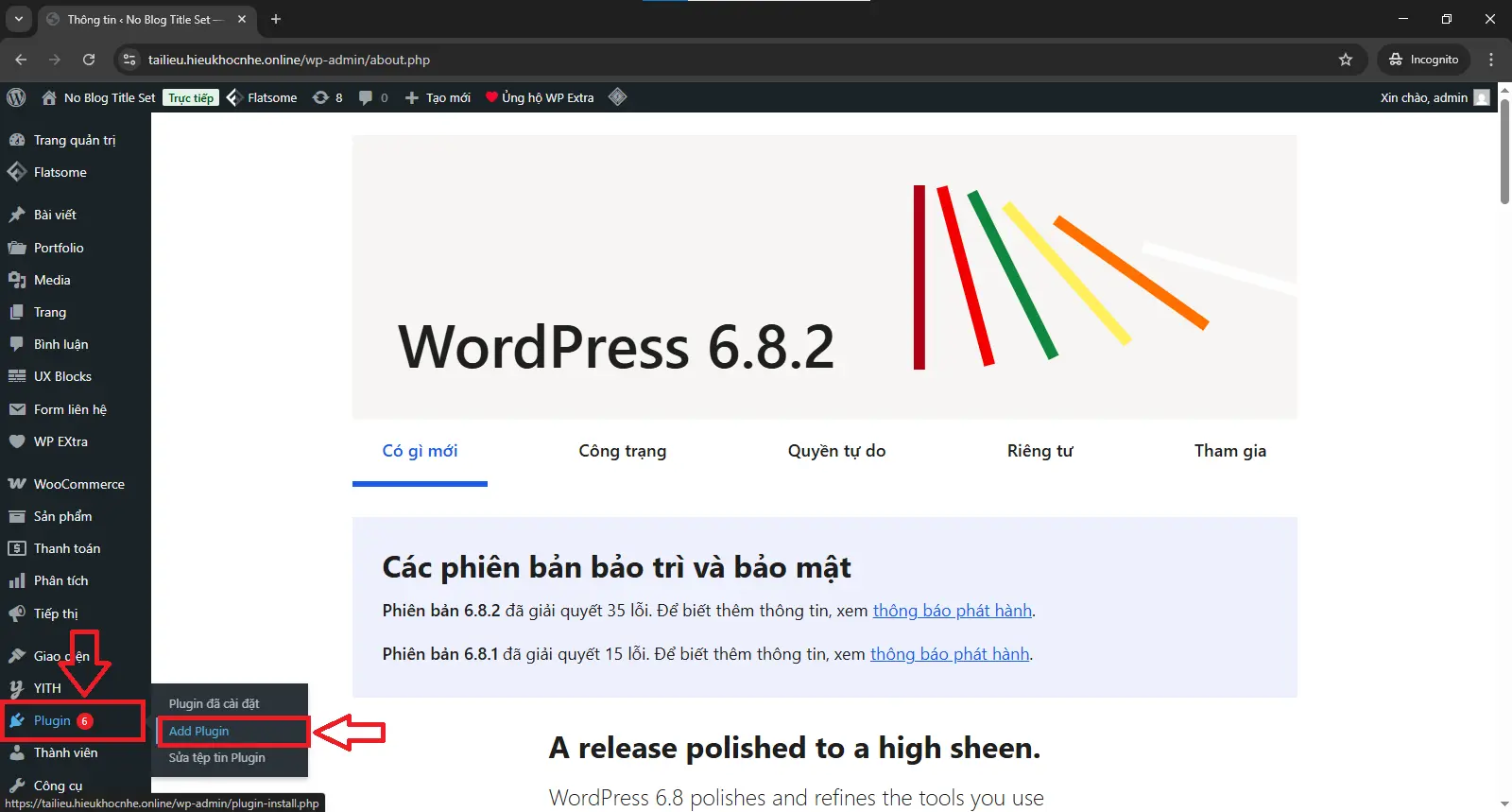The width and height of the screenshot is (1512, 812).
Task: Click the diamond icon after Ủng hộ WP Extra
Action: 617,96
